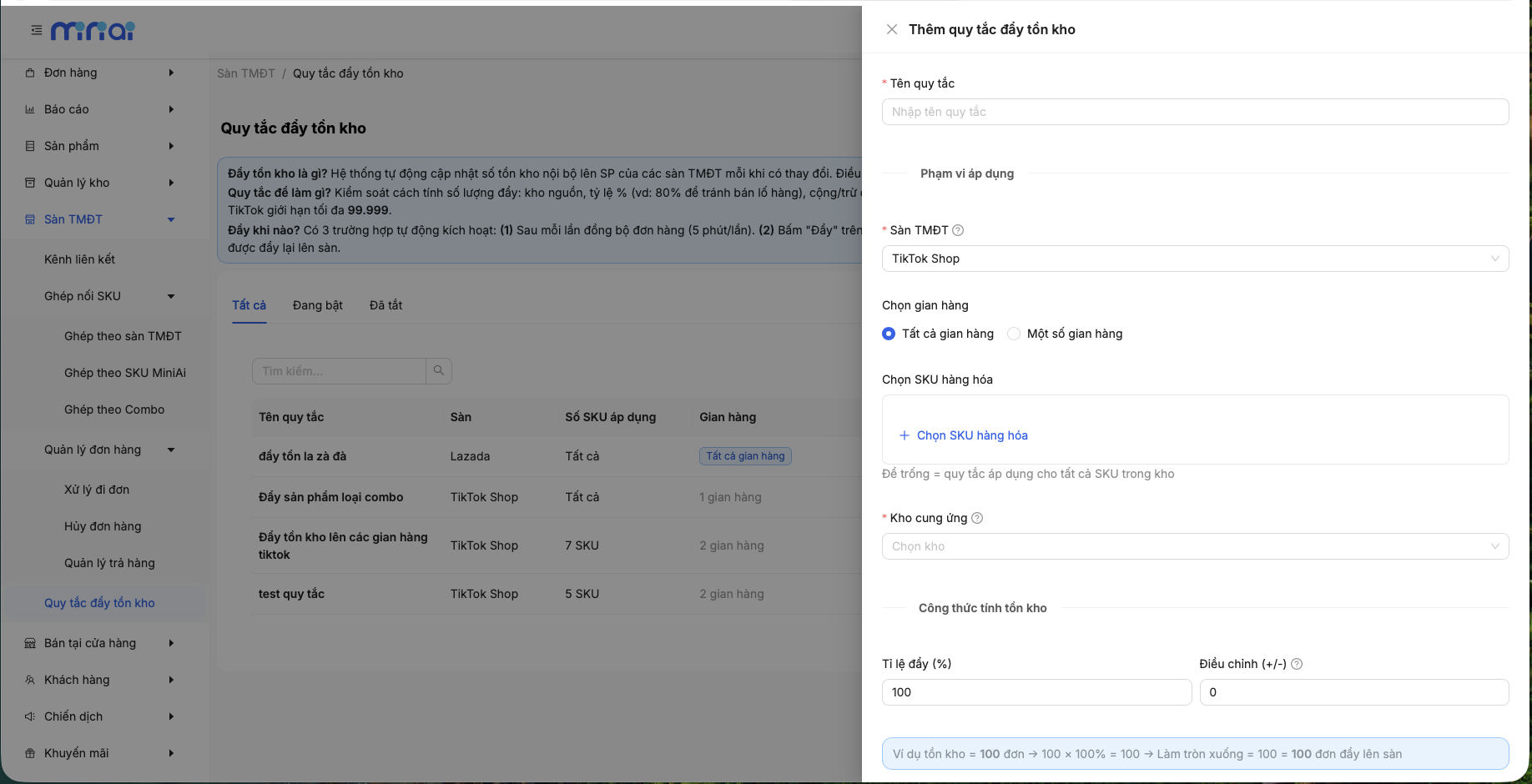Viewport: 1532px width, 784px height.
Task: Open Quy tắc đẩy tồn kho in sidebar
Action: (x=99, y=603)
